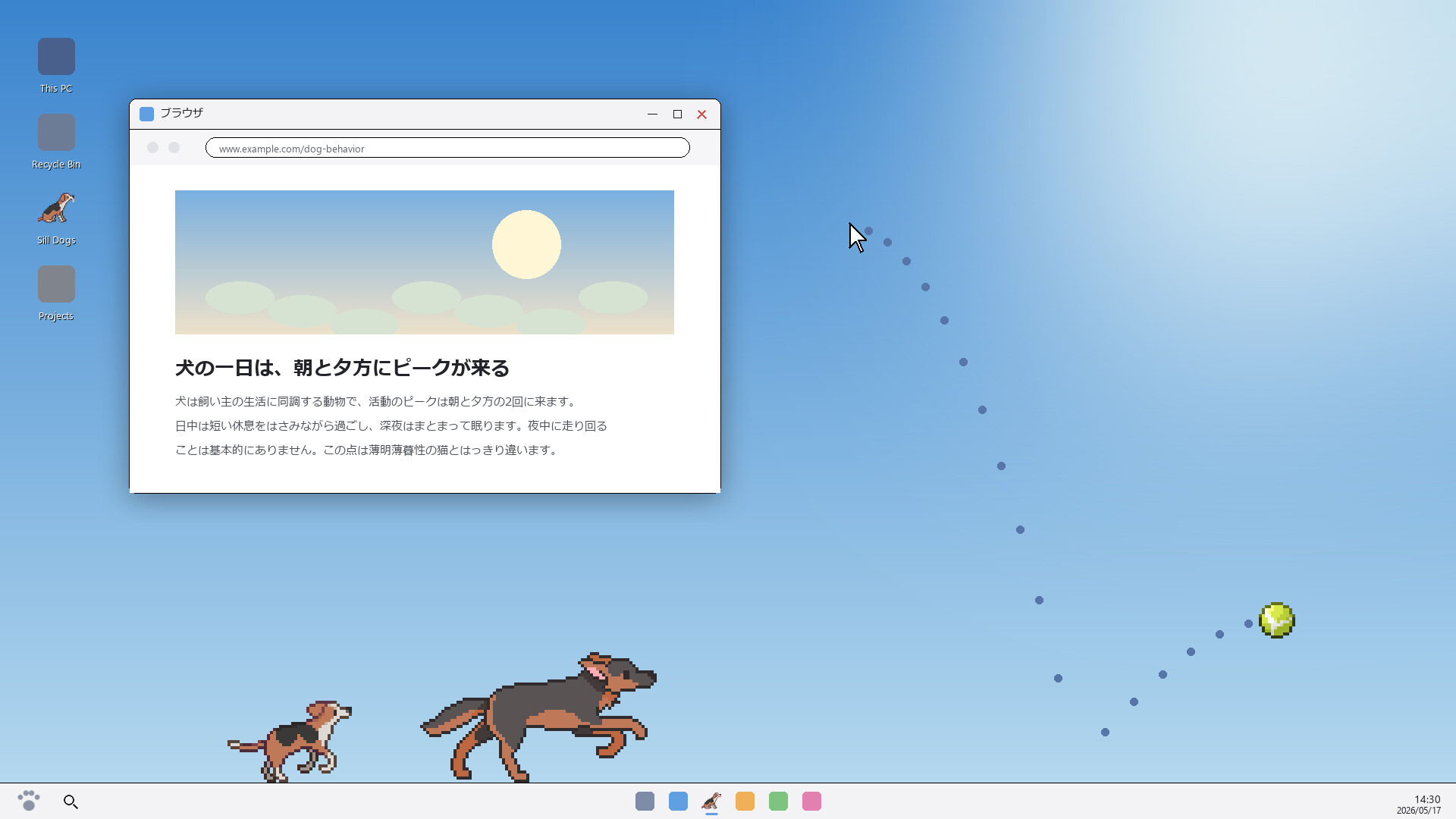Focus the address bar with dog-behavior URL

[x=447, y=148]
